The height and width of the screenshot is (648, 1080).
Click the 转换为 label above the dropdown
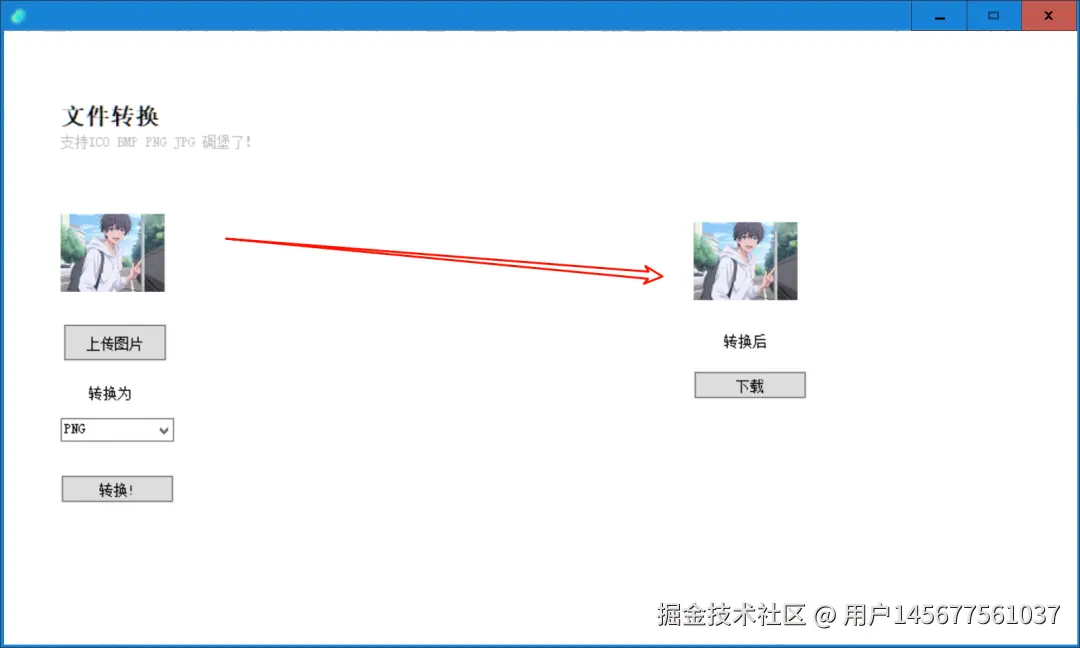click(x=110, y=393)
